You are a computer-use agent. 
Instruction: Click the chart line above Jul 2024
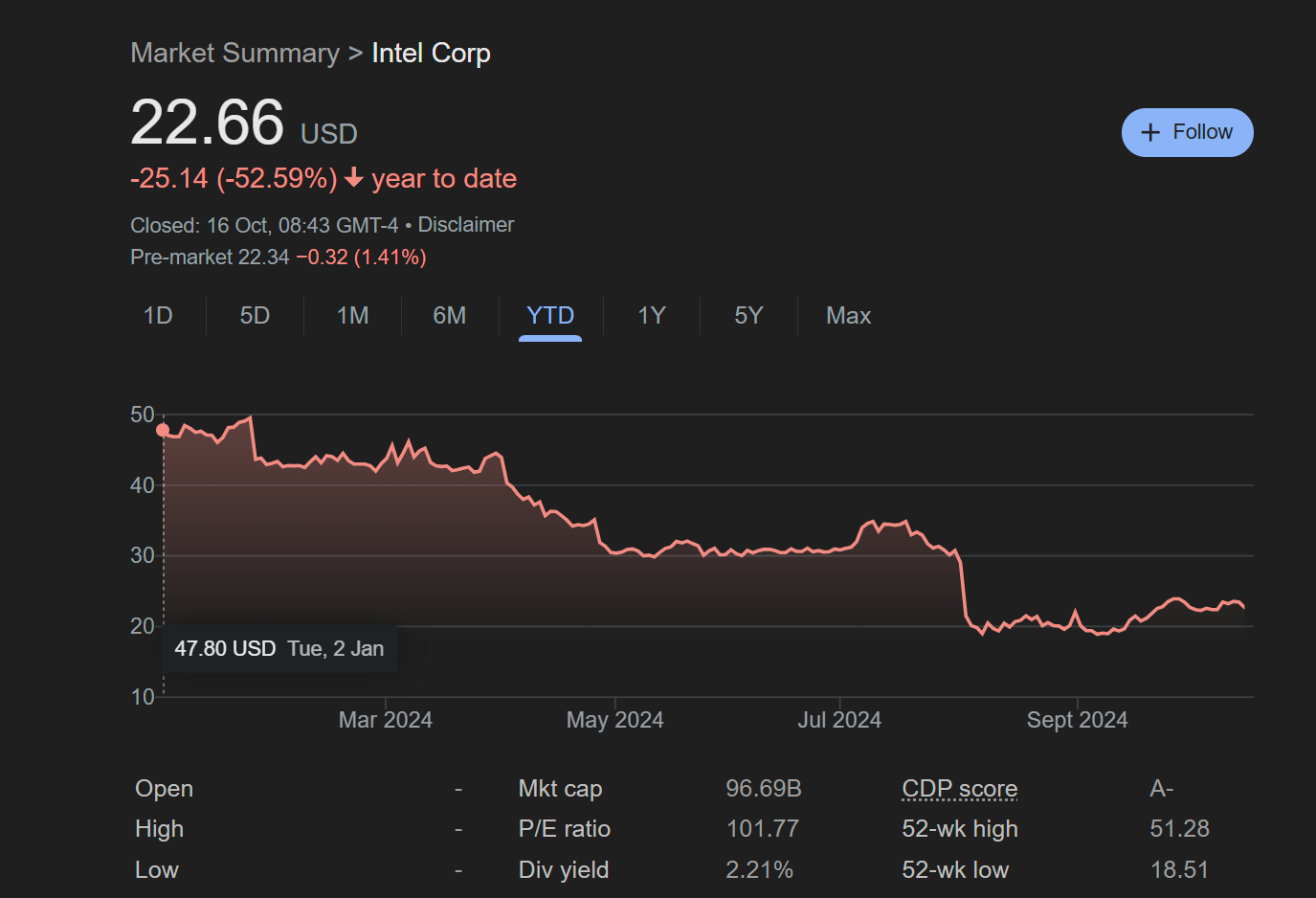click(839, 549)
